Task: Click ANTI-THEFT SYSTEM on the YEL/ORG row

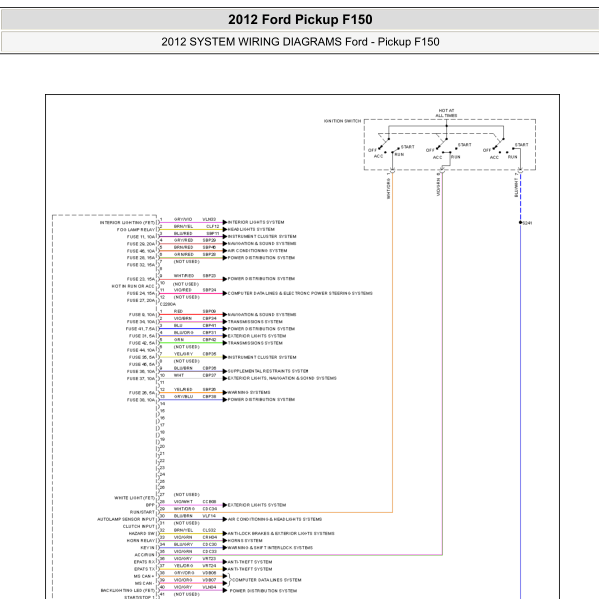Action: [250, 569]
